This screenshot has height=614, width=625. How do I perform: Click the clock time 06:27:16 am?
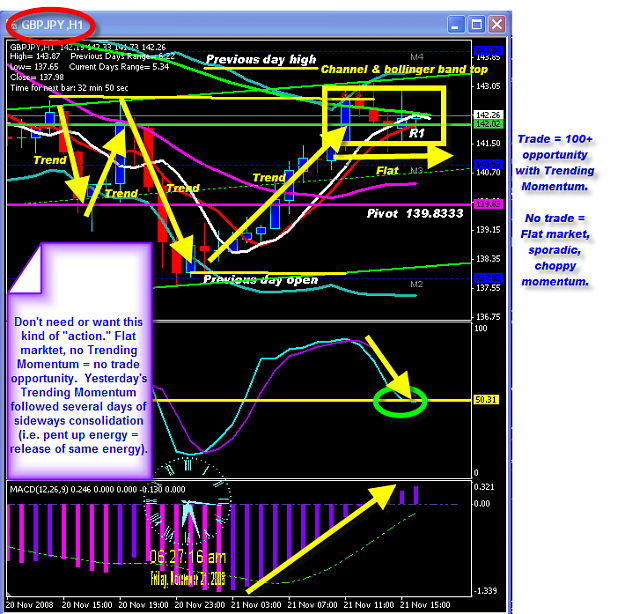pos(188,557)
